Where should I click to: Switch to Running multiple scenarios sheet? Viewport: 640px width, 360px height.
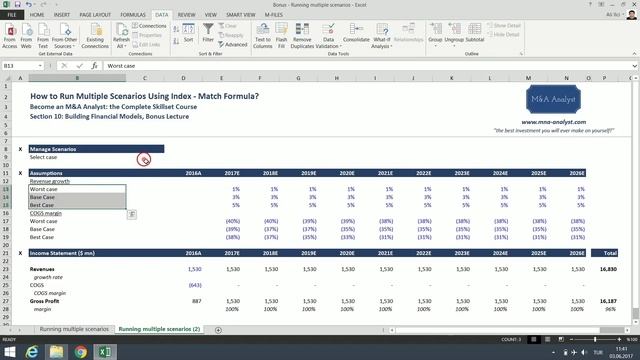point(74,329)
